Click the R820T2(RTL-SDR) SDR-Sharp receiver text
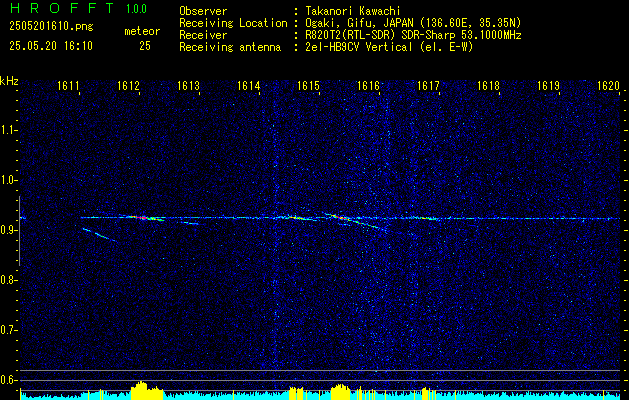Screen dimensions: 629x400 [381, 35]
